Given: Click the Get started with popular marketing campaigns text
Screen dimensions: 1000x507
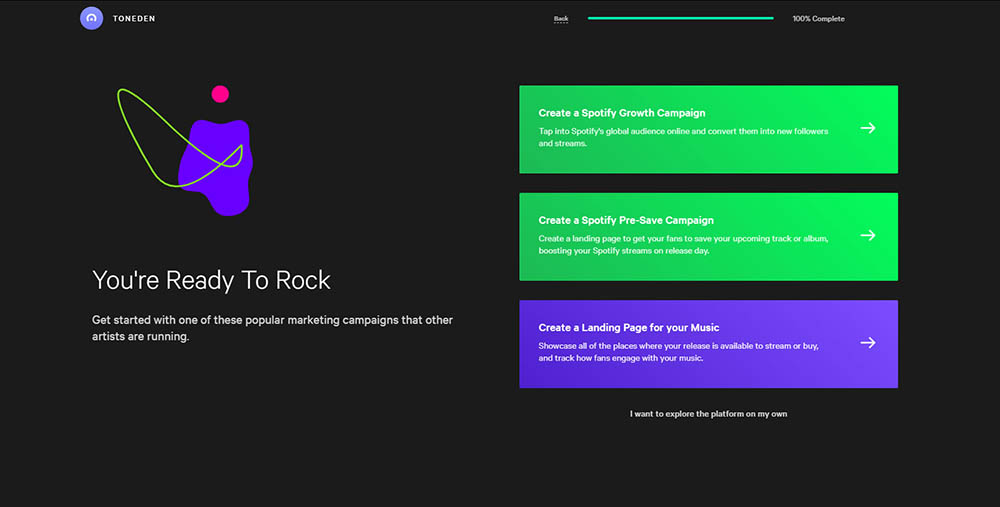Looking at the screenshot, I should pyautogui.click(x=272, y=328).
